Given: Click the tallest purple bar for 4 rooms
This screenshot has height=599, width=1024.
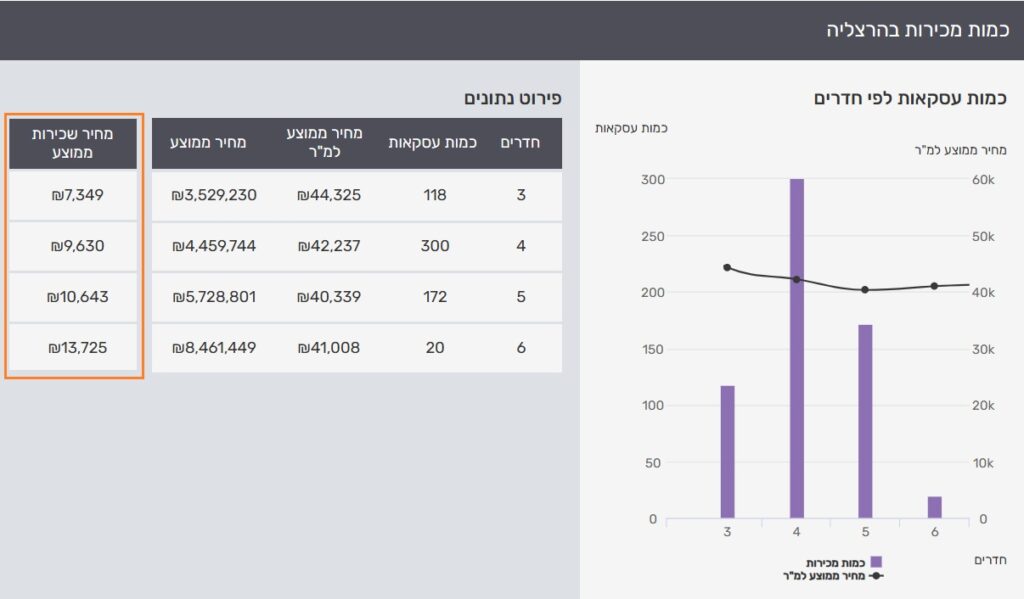Looking at the screenshot, I should pyautogui.click(x=797, y=350).
